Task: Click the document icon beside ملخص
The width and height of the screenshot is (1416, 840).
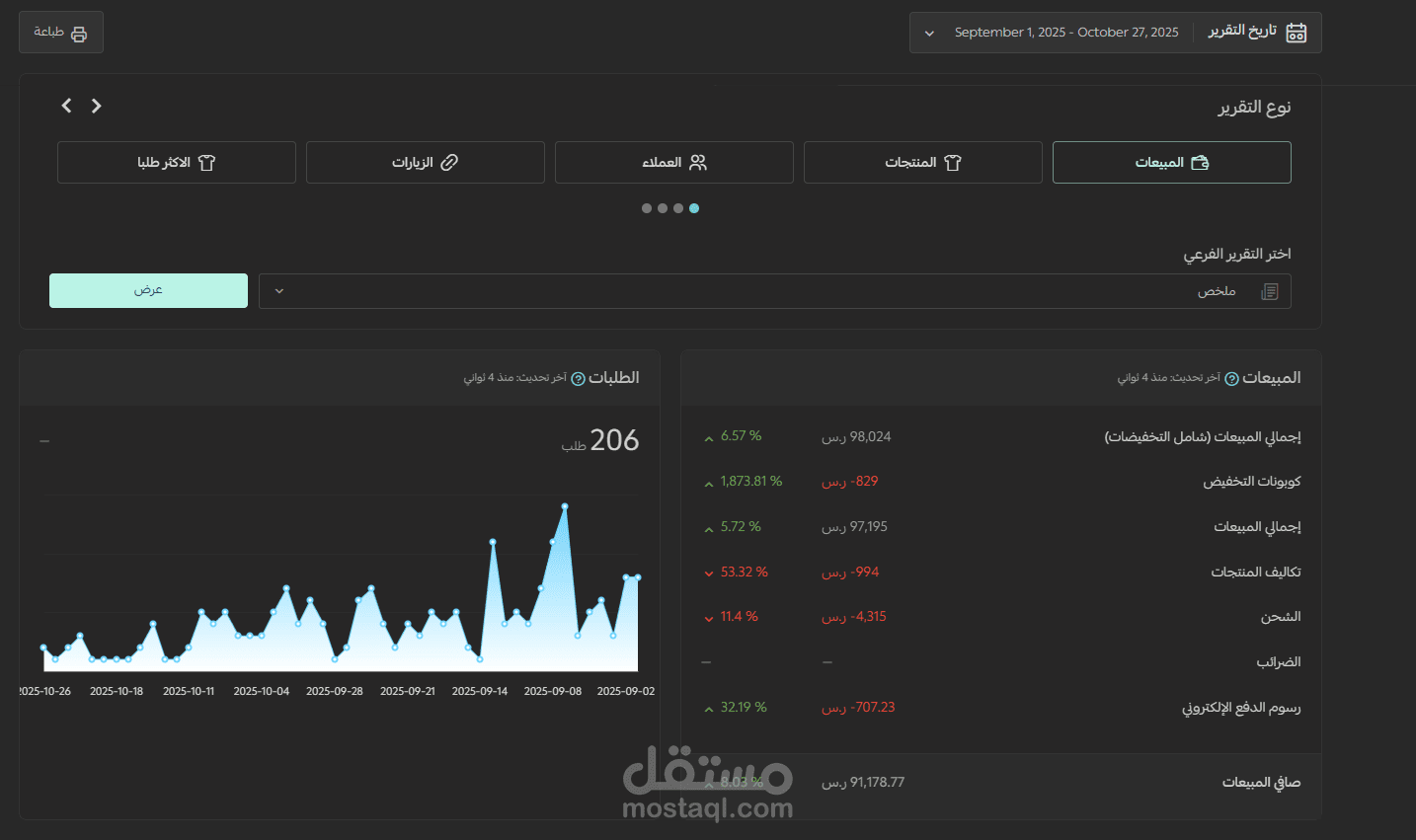Action: click(x=1270, y=291)
